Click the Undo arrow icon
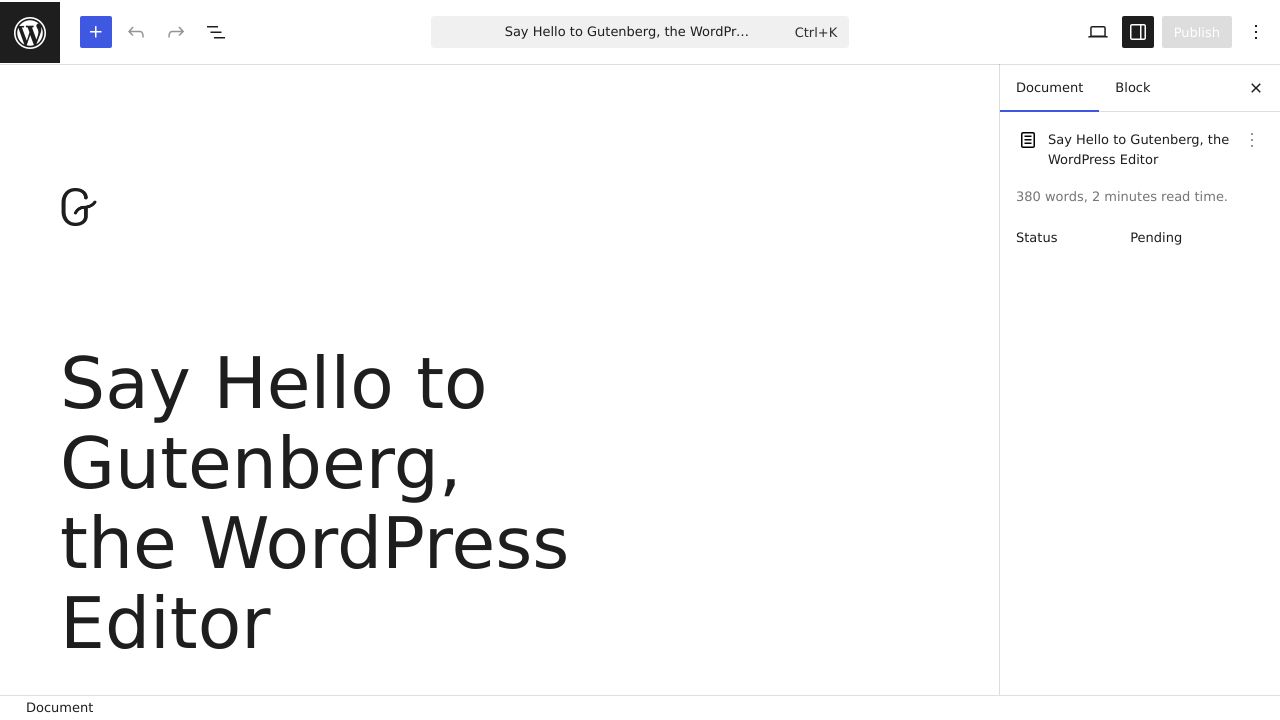 coord(136,32)
